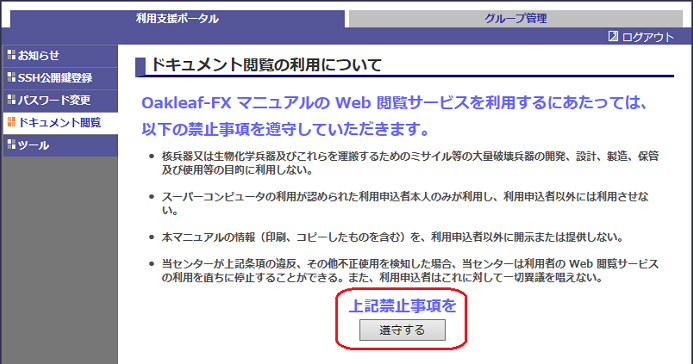Switch to the 利用支援ポータル tab
This screenshot has width=693, height=364.
pyautogui.click(x=177, y=19)
